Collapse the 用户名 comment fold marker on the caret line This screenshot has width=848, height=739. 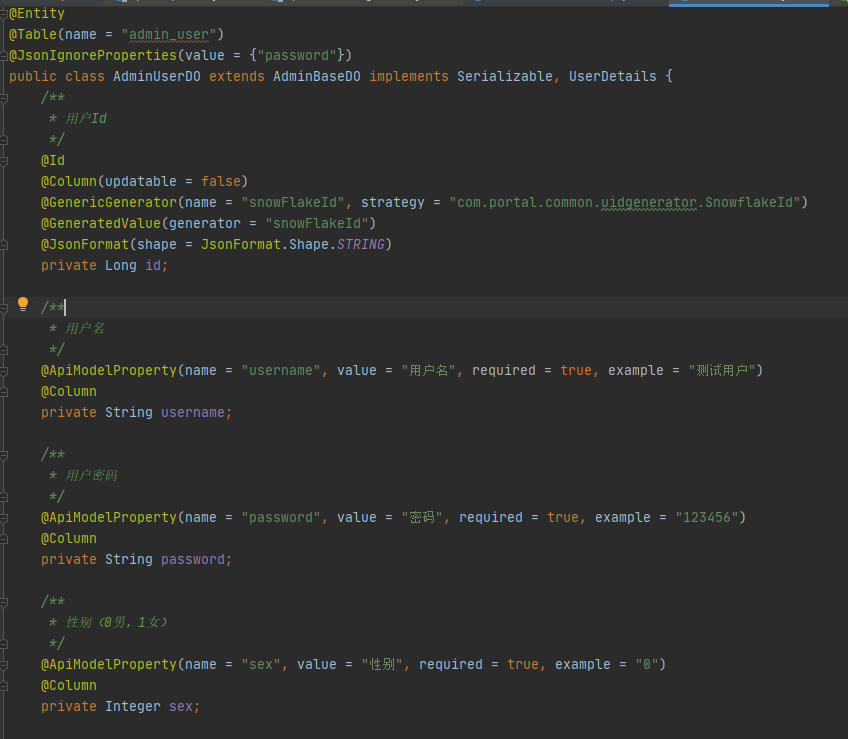4,308
